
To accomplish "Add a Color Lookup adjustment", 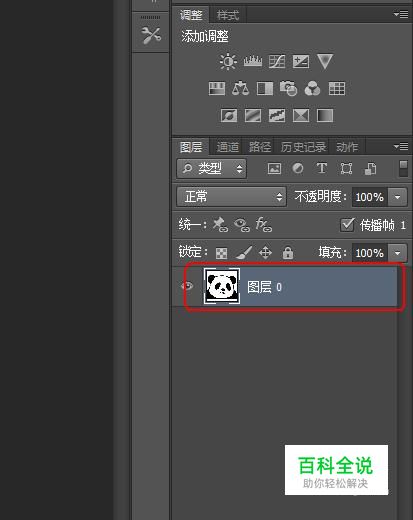I will (337, 89).
